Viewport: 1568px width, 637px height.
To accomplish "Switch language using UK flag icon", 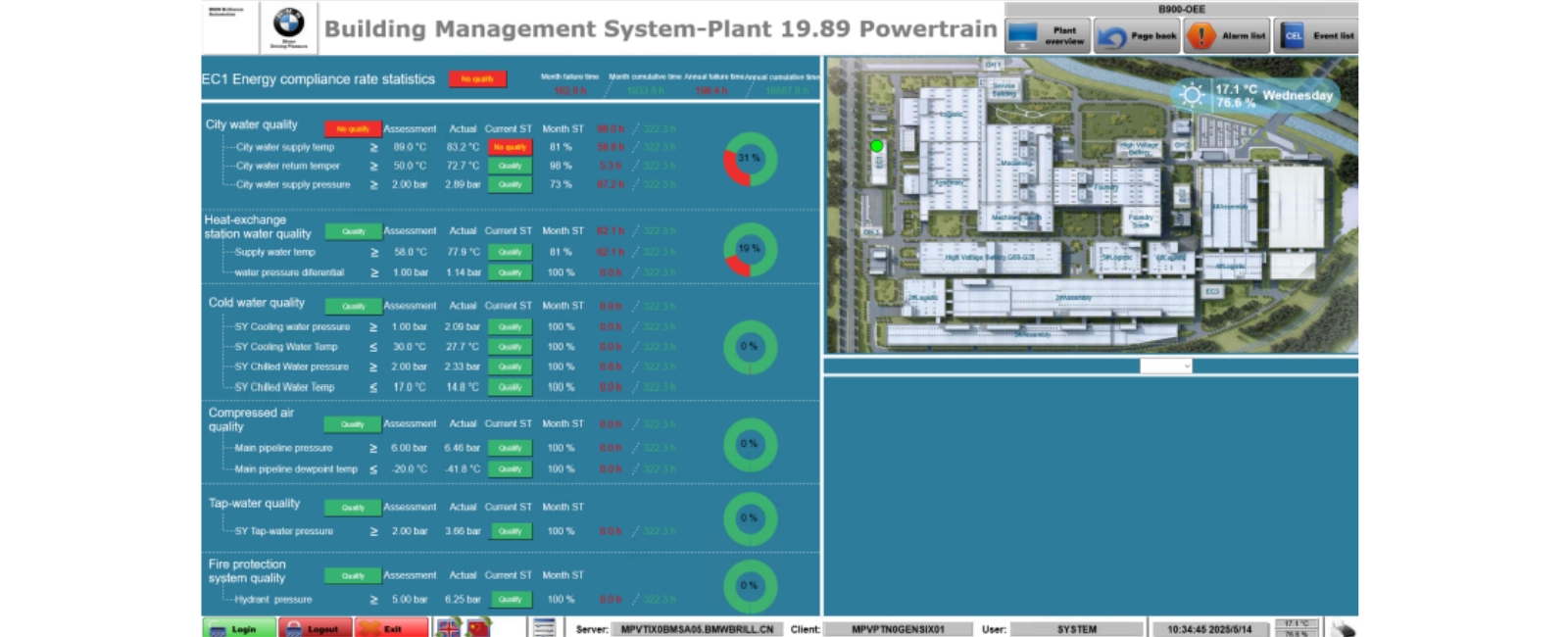I will coord(448,628).
